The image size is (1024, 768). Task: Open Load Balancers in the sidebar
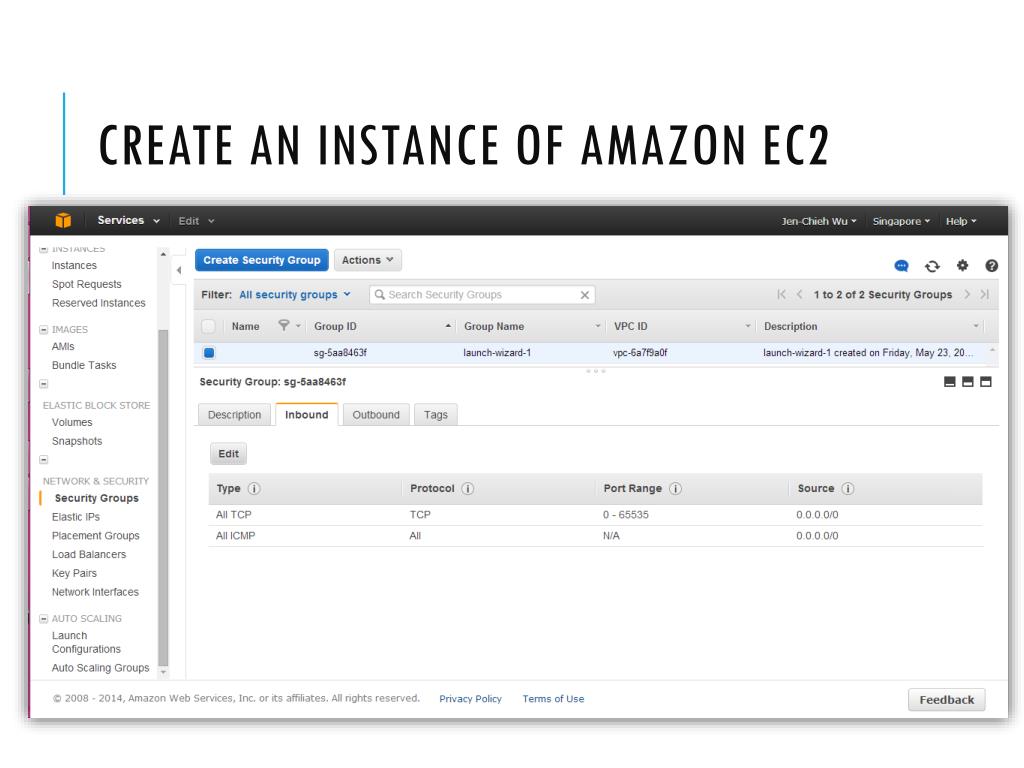(x=89, y=554)
